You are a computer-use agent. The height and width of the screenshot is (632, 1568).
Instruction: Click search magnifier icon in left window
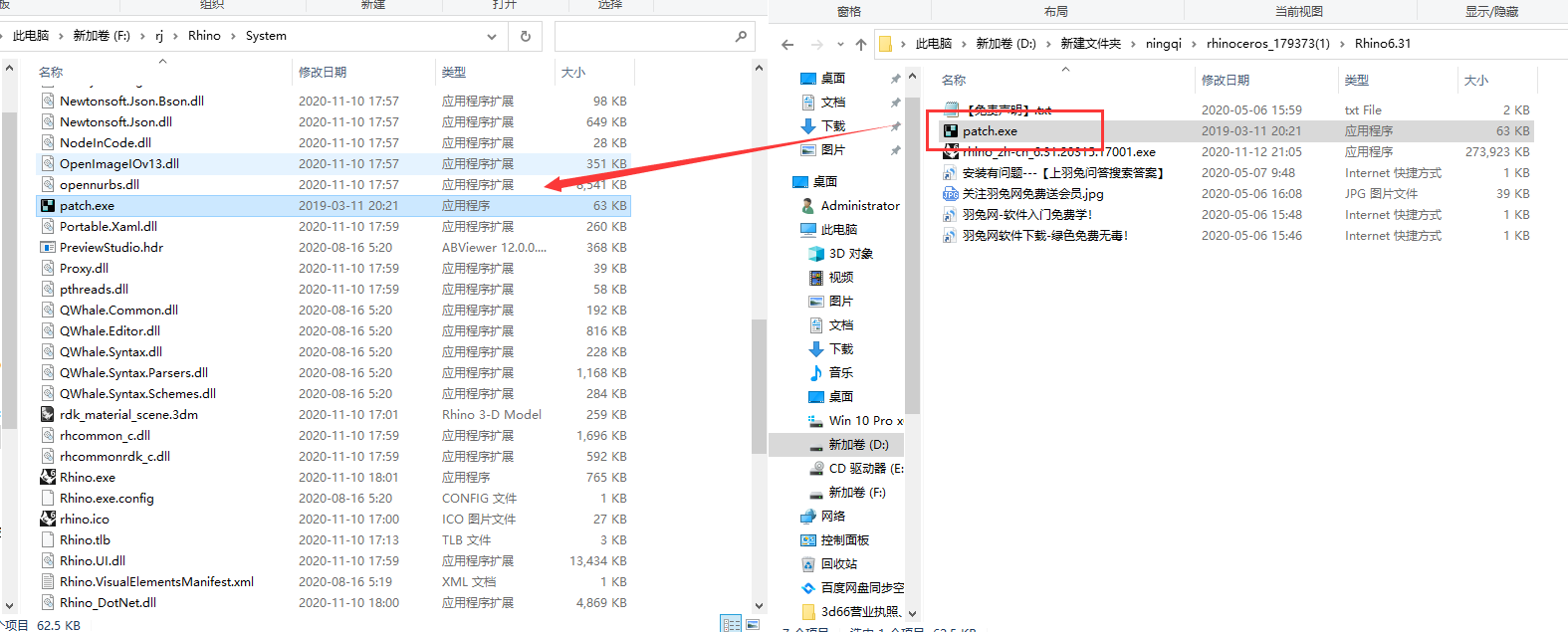(740, 36)
